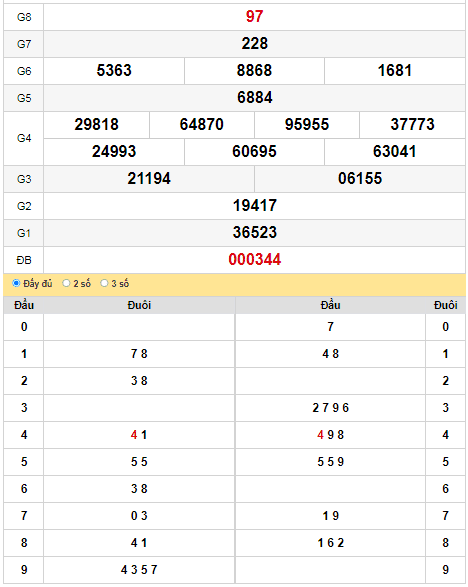Click the G6 number 5363
Viewport: 468px width, 587px height.
pyautogui.click(x=114, y=70)
